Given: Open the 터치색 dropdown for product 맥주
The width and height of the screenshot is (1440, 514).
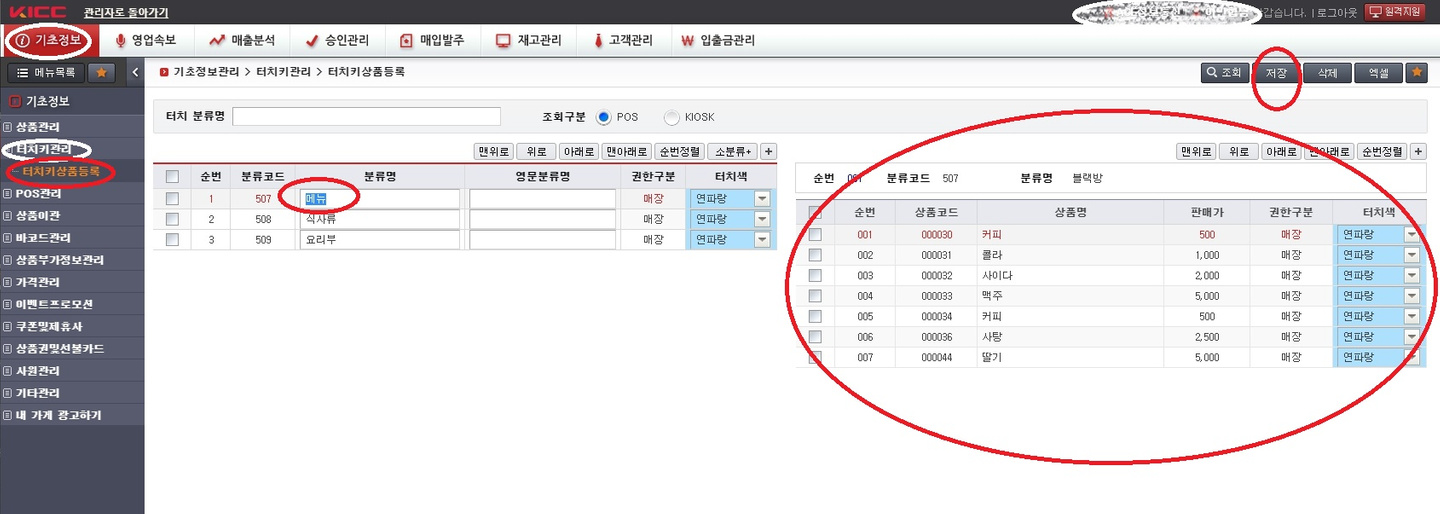Looking at the screenshot, I should 1411,296.
